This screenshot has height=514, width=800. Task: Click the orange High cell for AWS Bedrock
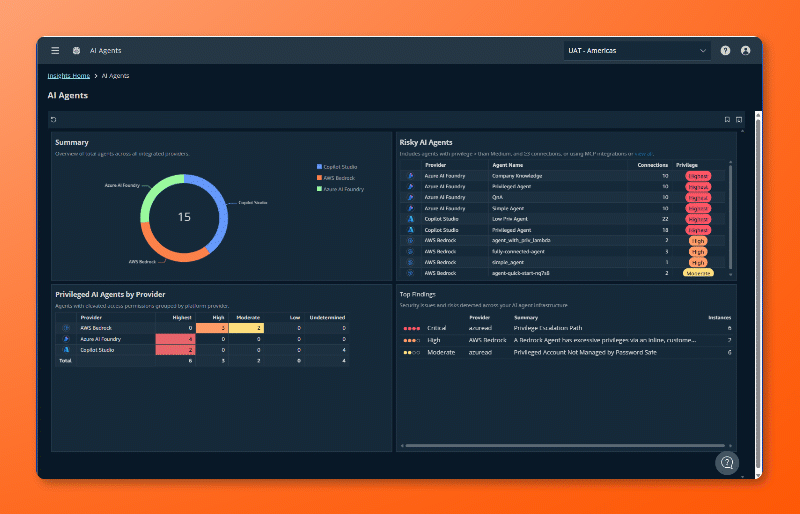[x=212, y=328]
